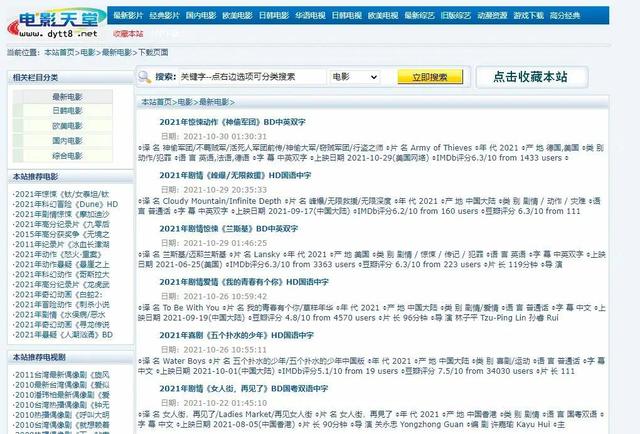Click the date text 2021-10-22 01:45:10

point(225,403)
